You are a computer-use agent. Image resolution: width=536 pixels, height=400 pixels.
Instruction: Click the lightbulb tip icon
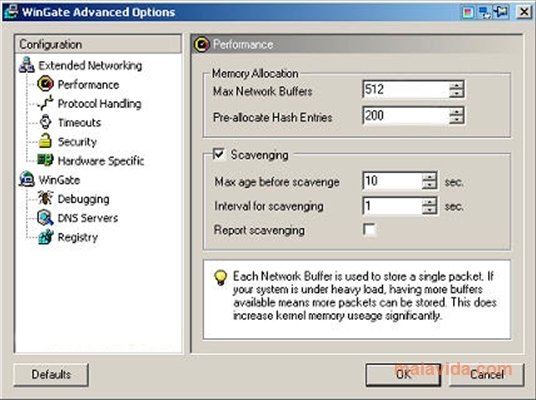[220, 278]
